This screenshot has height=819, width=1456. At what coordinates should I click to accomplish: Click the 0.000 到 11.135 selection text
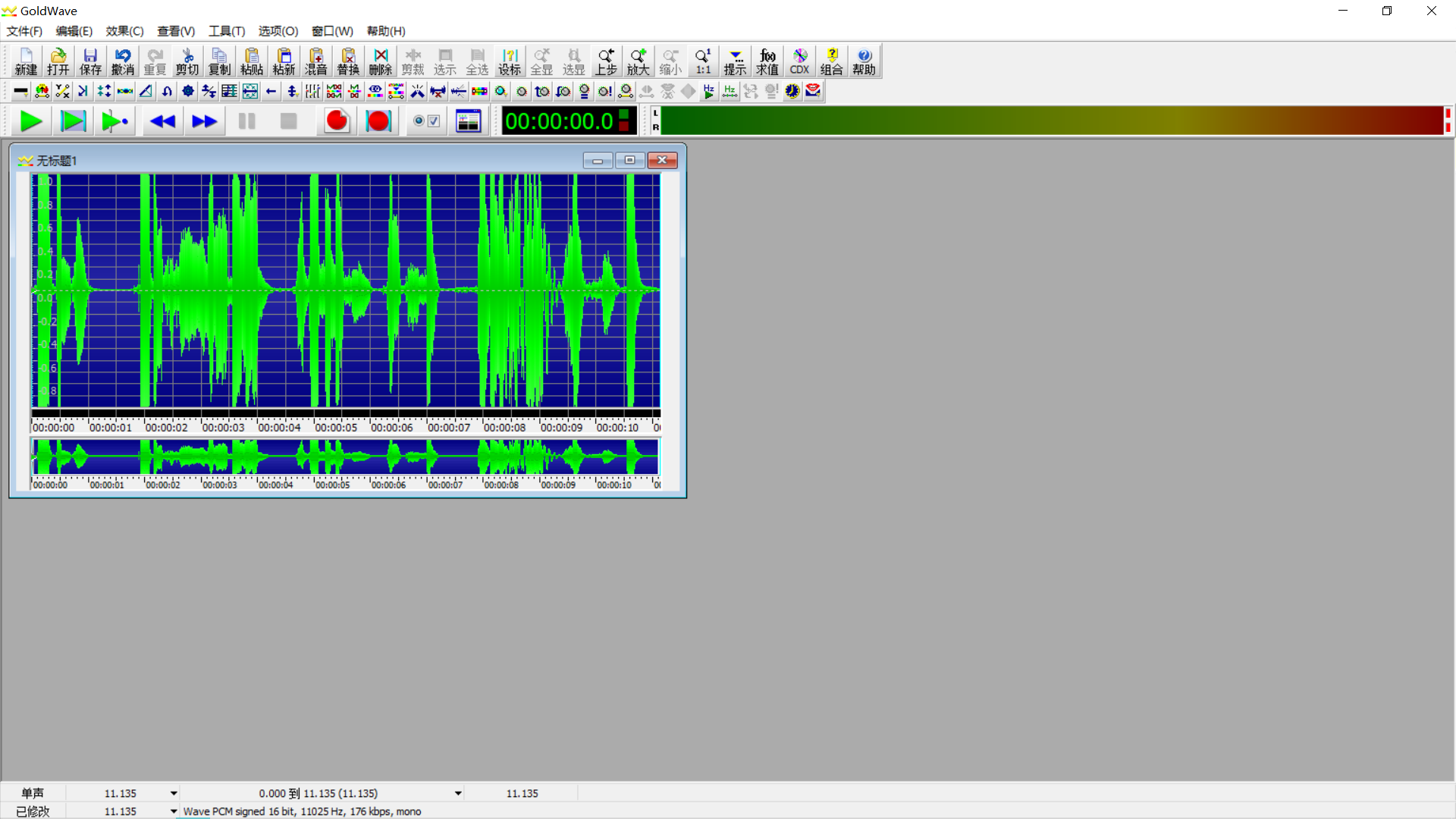[318, 793]
